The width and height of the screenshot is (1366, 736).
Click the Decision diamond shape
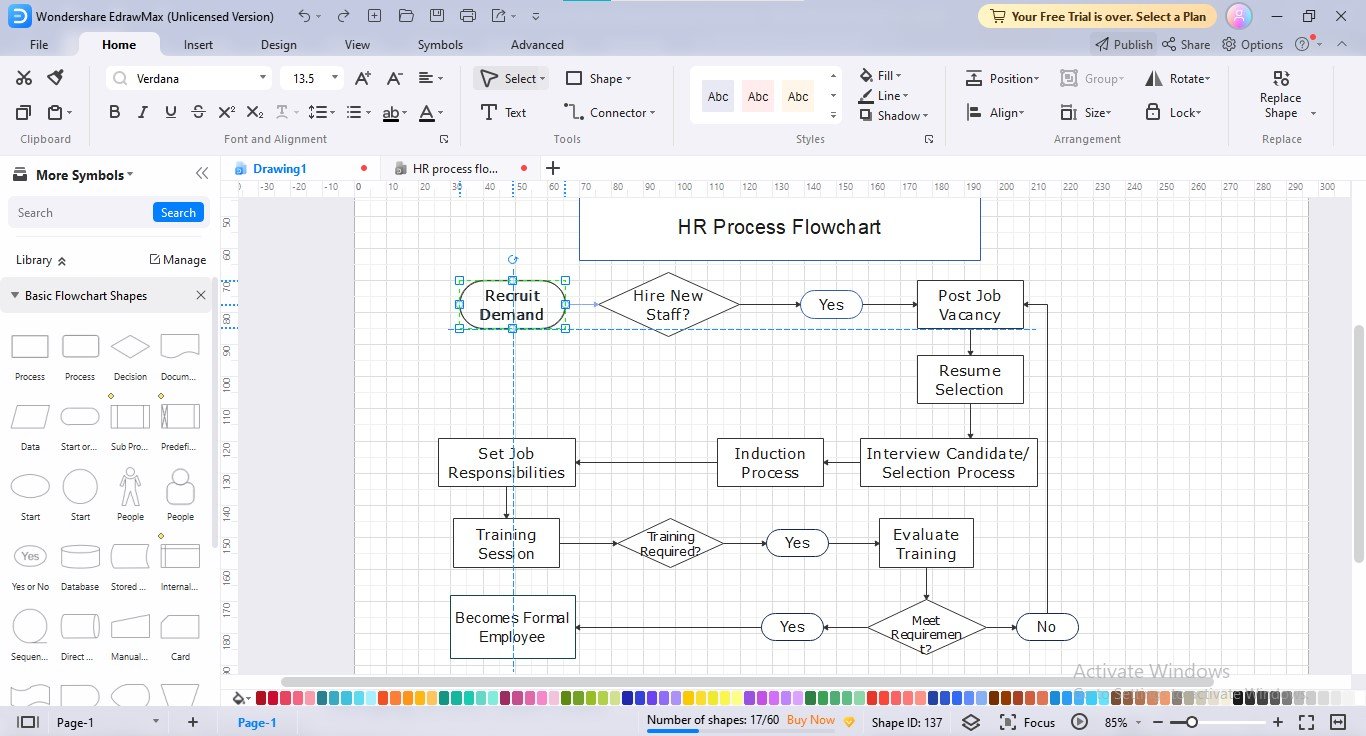click(x=130, y=347)
